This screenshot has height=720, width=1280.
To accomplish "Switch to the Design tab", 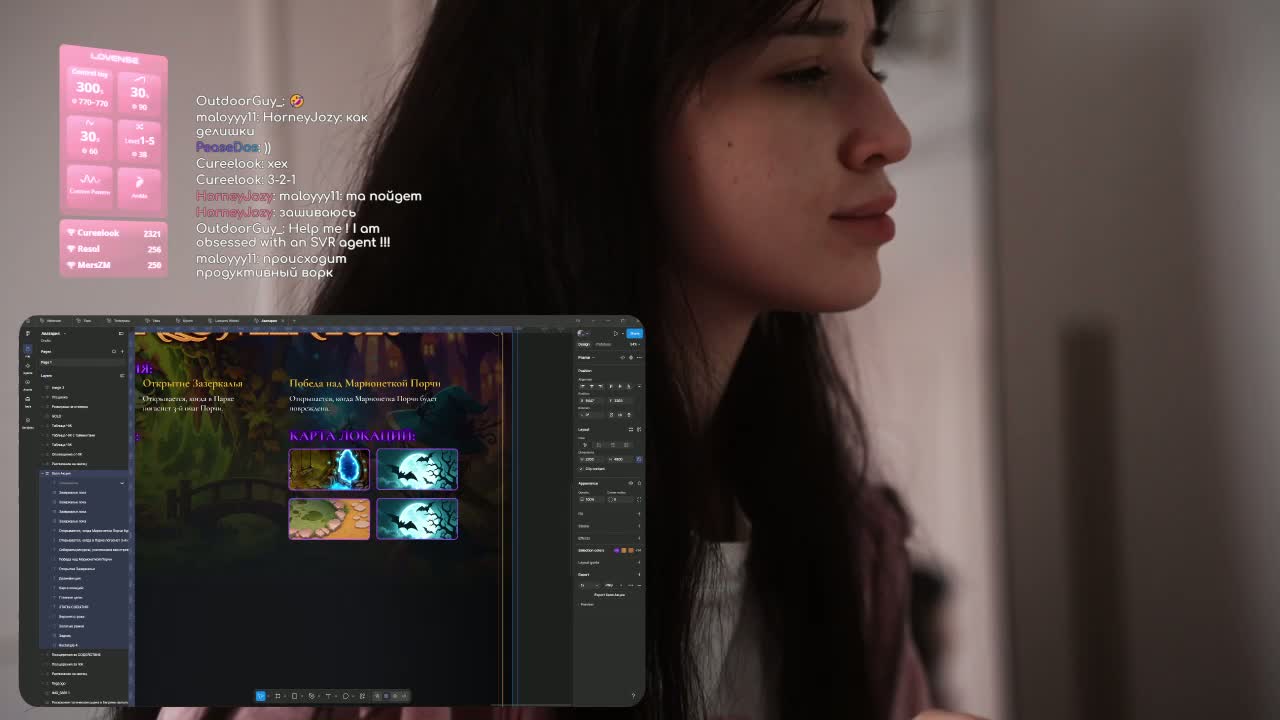I will [x=584, y=344].
